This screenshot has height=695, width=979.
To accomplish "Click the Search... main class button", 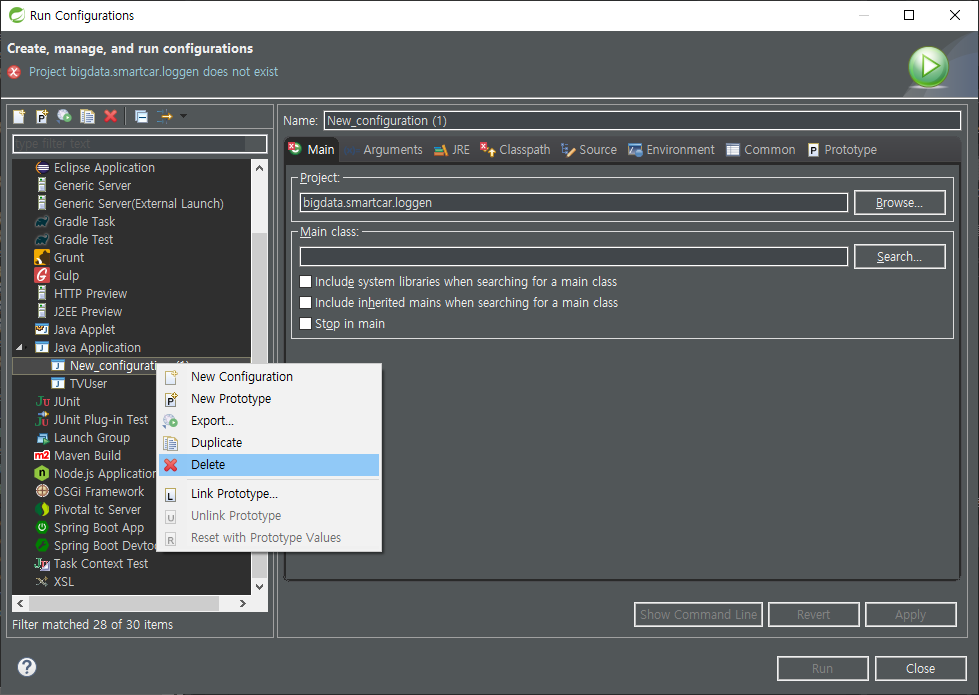I will tap(899, 257).
